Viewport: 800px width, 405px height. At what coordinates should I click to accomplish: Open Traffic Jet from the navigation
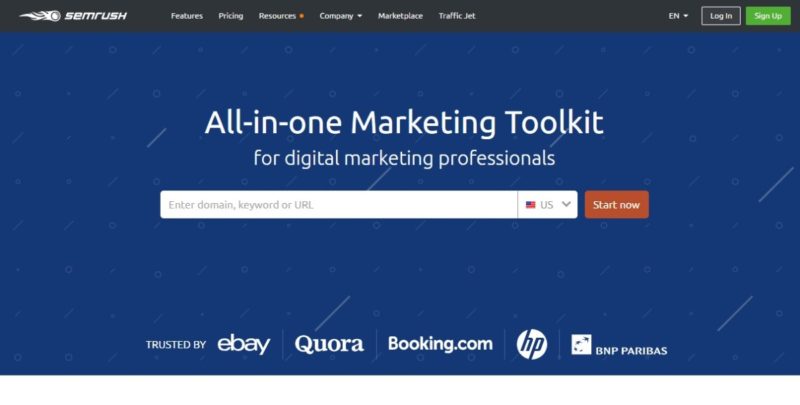(x=457, y=16)
